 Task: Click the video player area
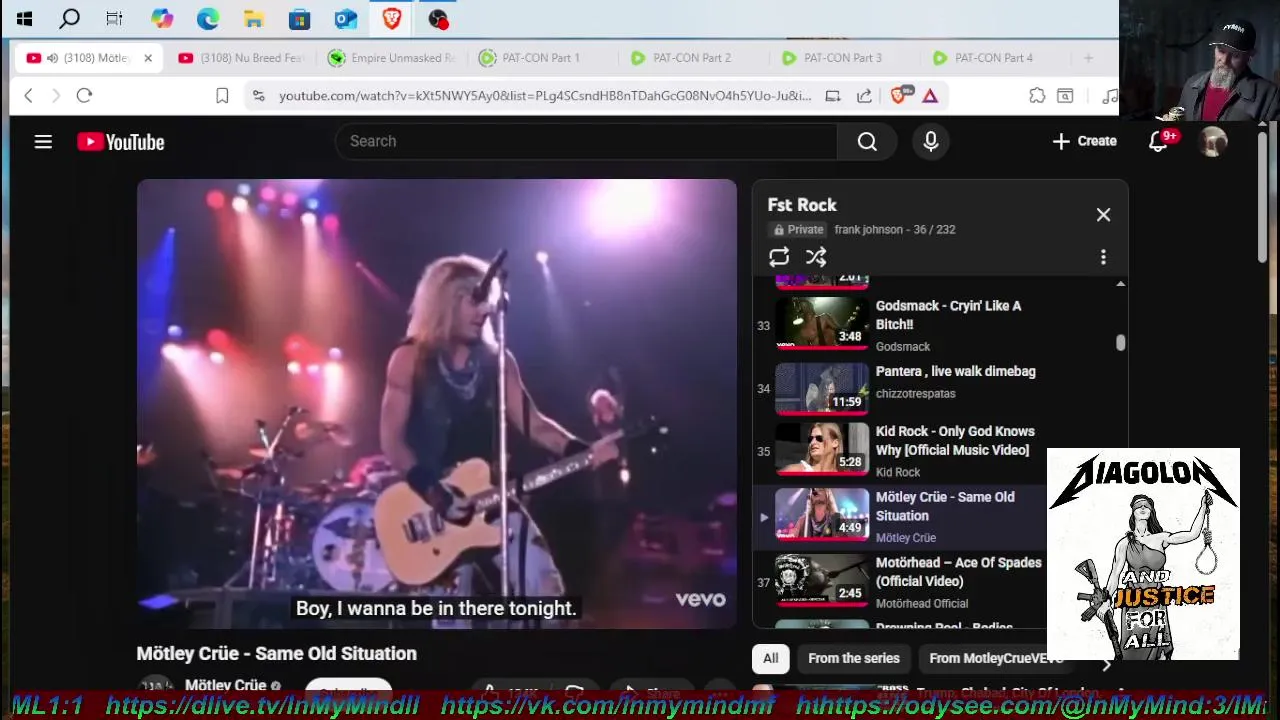[x=436, y=403]
